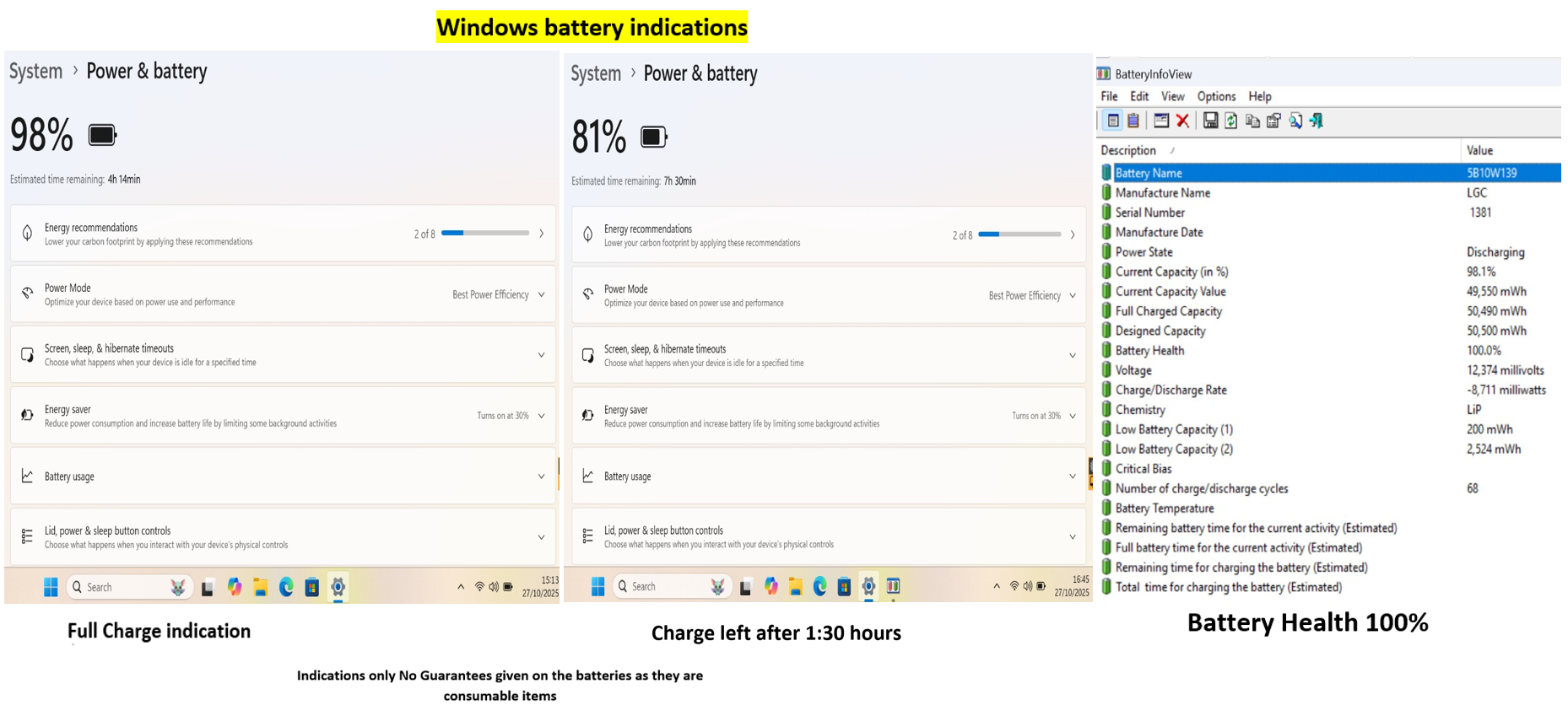Click the Copy selected items toolbar icon
This screenshot has width=1568, height=716.
pyautogui.click(x=1252, y=121)
